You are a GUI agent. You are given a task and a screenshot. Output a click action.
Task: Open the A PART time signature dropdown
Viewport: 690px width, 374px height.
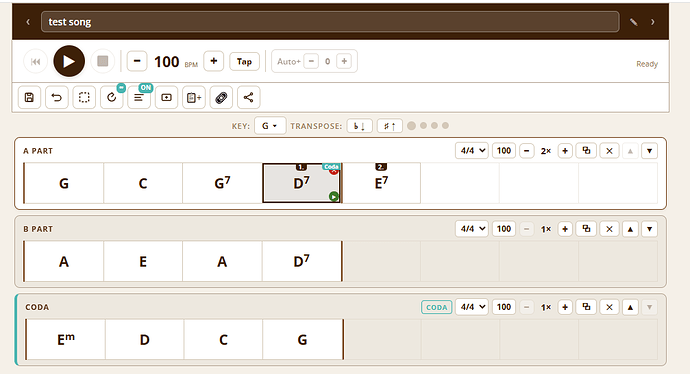pyautogui.click(x=472, y=150)
